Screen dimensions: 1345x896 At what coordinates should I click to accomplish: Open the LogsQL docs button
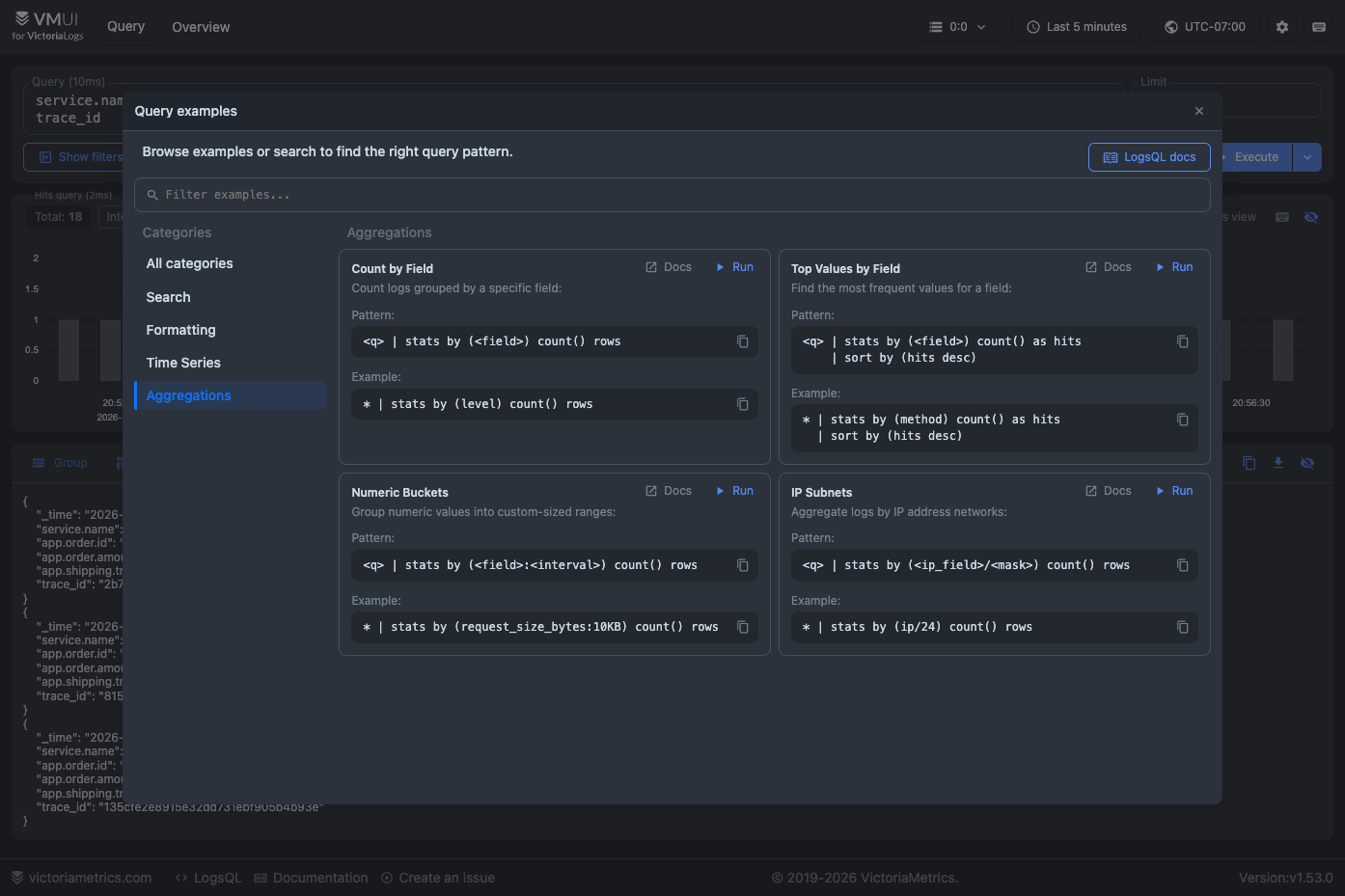1149,157
